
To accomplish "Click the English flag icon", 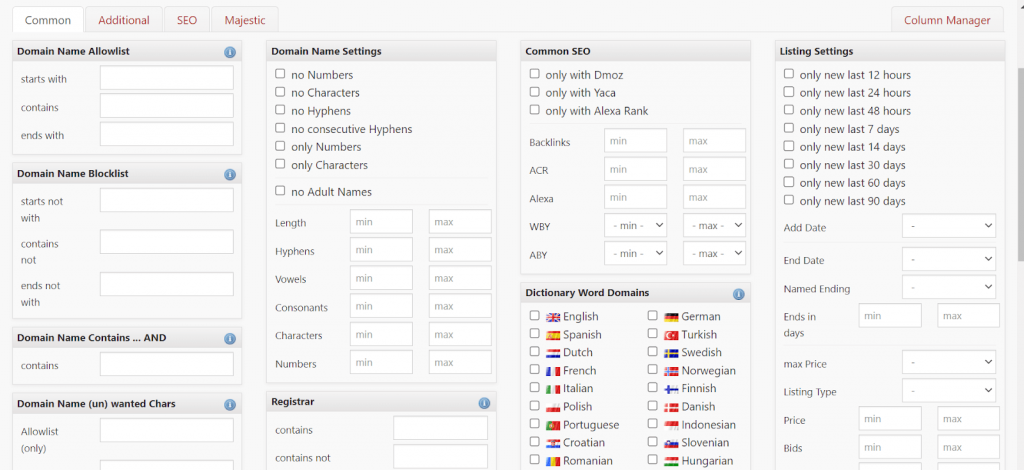I will coord(553,317).
